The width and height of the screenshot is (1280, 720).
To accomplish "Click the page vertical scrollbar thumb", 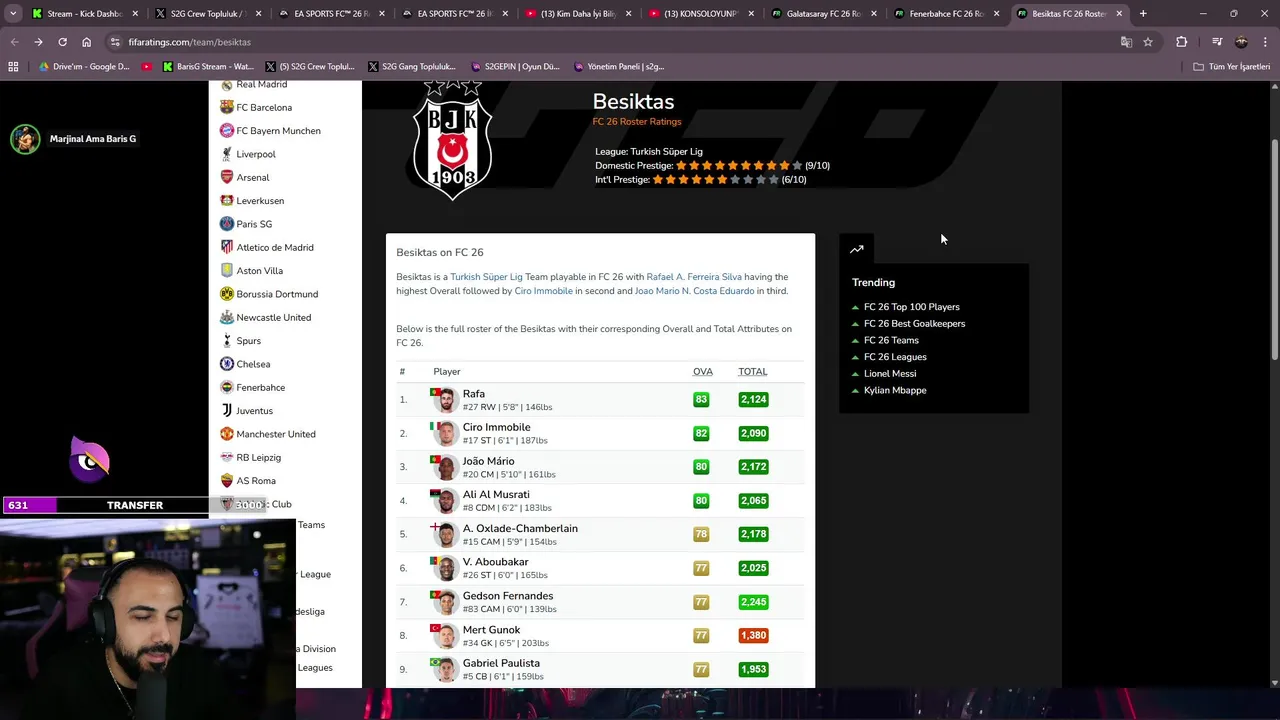I will coord(1274,250).
